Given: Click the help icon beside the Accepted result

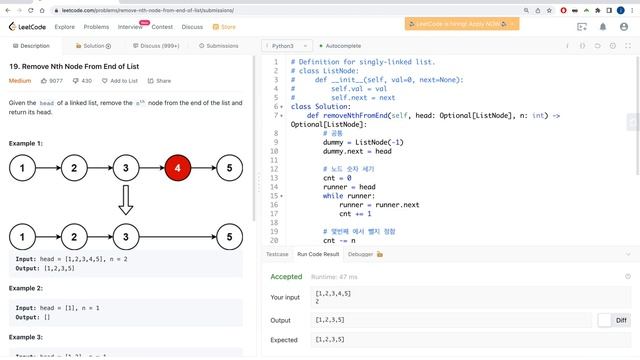Looking at the screenshot, I should 628,276.
